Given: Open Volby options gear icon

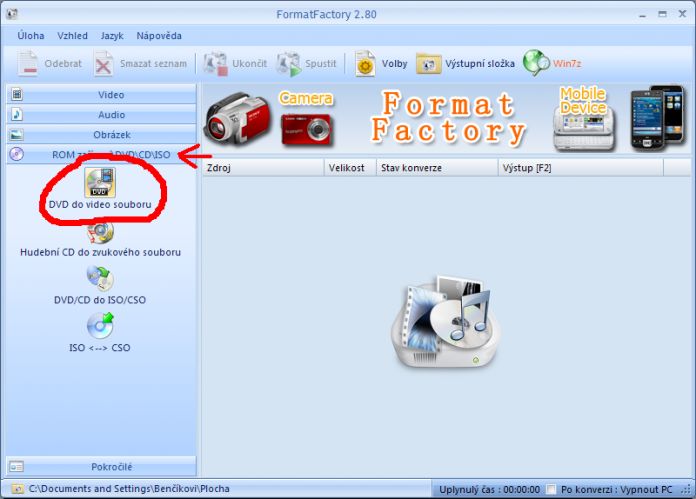Looking at the screenshot, I should pos(365,64).
